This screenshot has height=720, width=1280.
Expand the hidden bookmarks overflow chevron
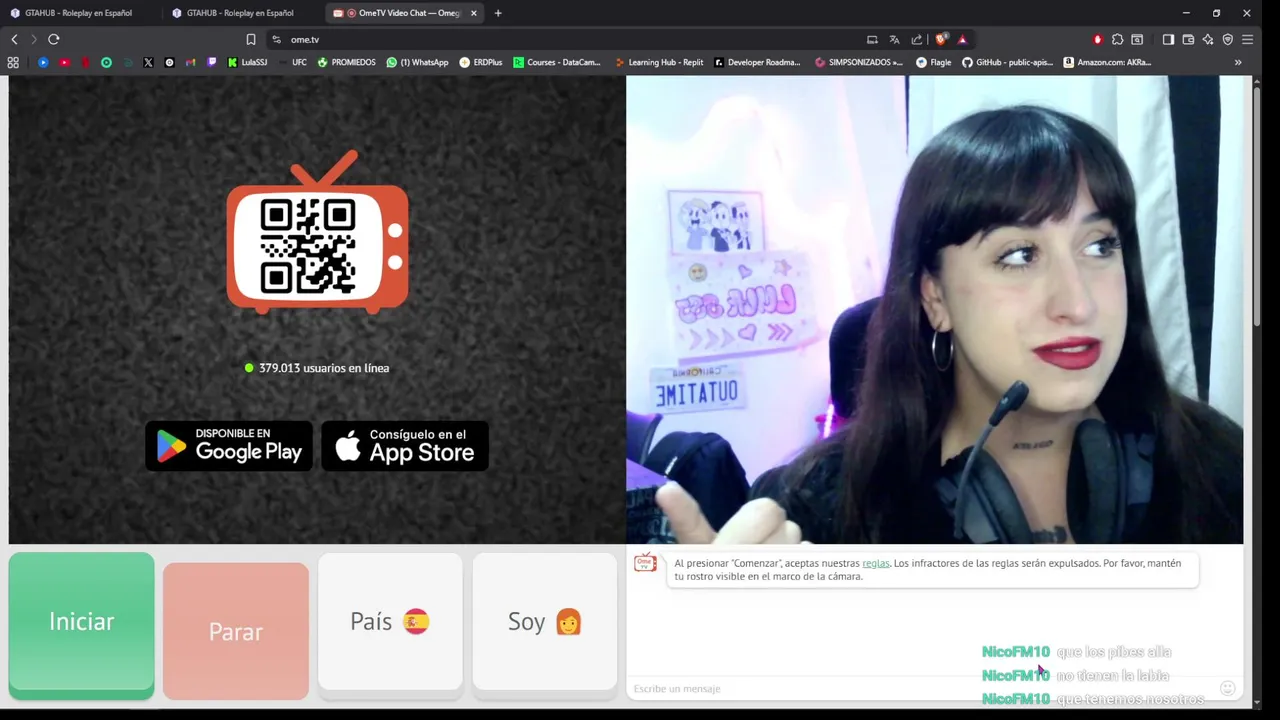pos(1238,62)
